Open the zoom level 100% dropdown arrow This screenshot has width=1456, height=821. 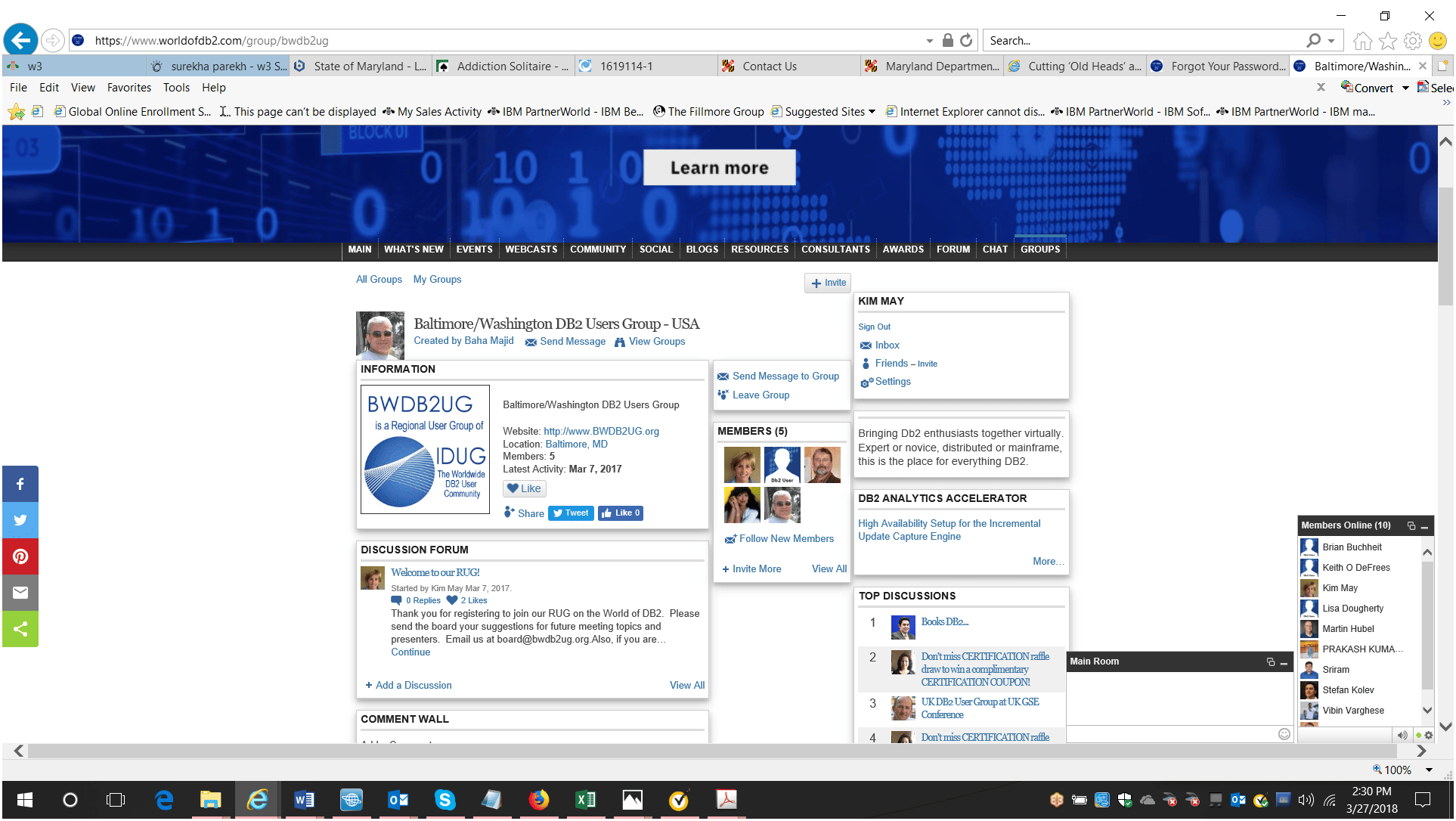(x=1429, y=770)
